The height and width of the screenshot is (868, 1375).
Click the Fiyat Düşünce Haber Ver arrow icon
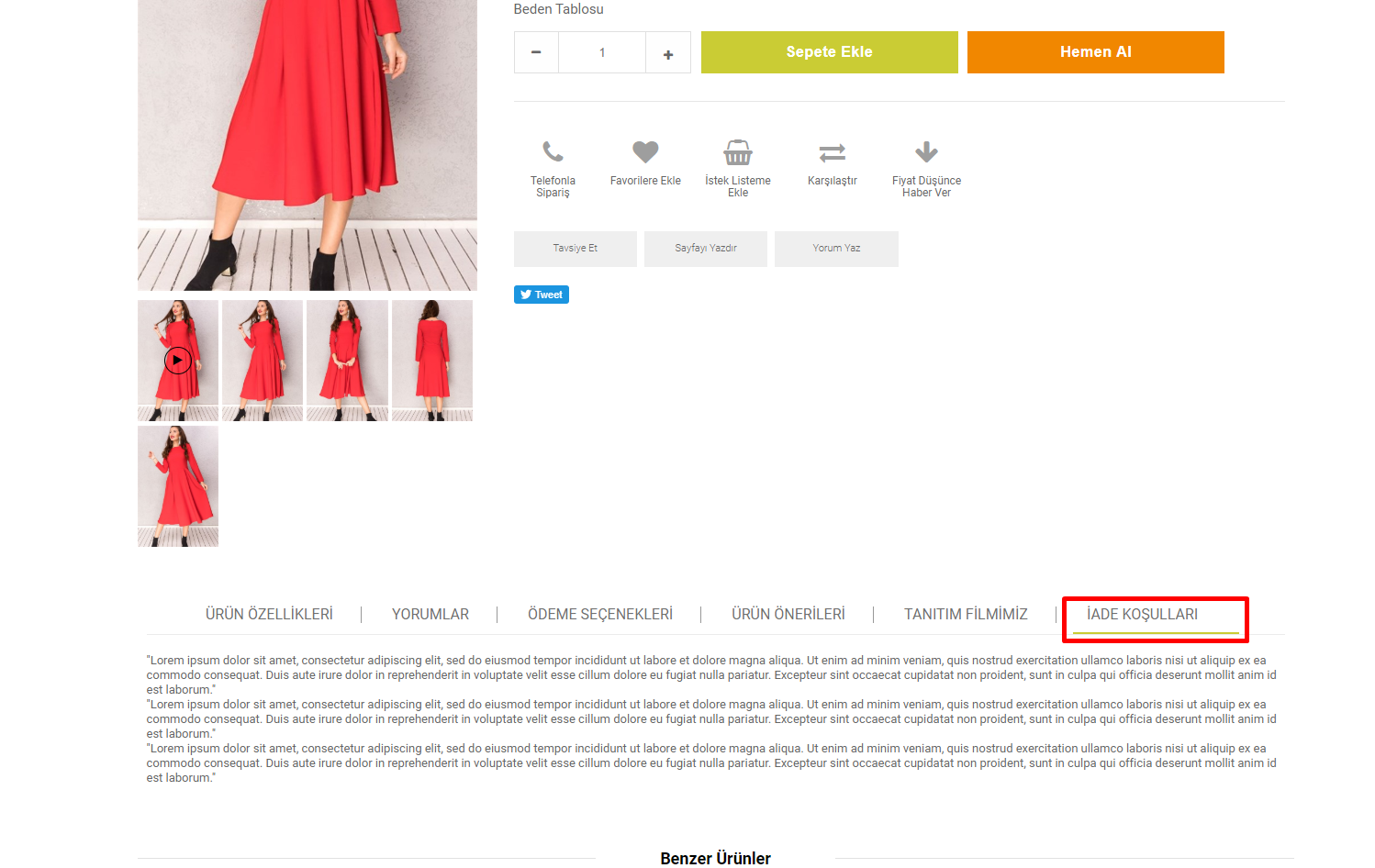click(926, 151)
